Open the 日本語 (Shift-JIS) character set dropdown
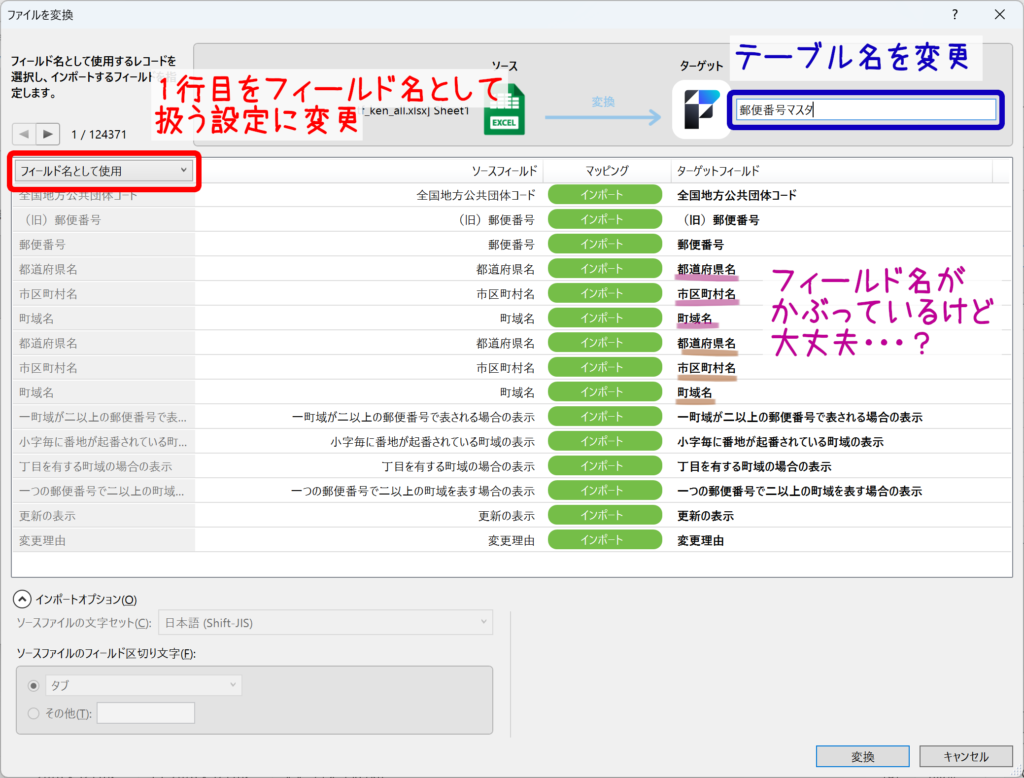Image resolution: width=1024 pixels, height=778 pixels. (x=326, y=623)
